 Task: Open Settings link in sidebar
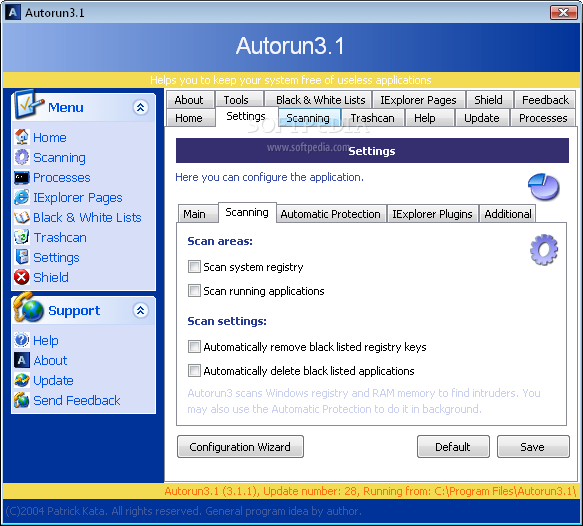tap(56, 258)
